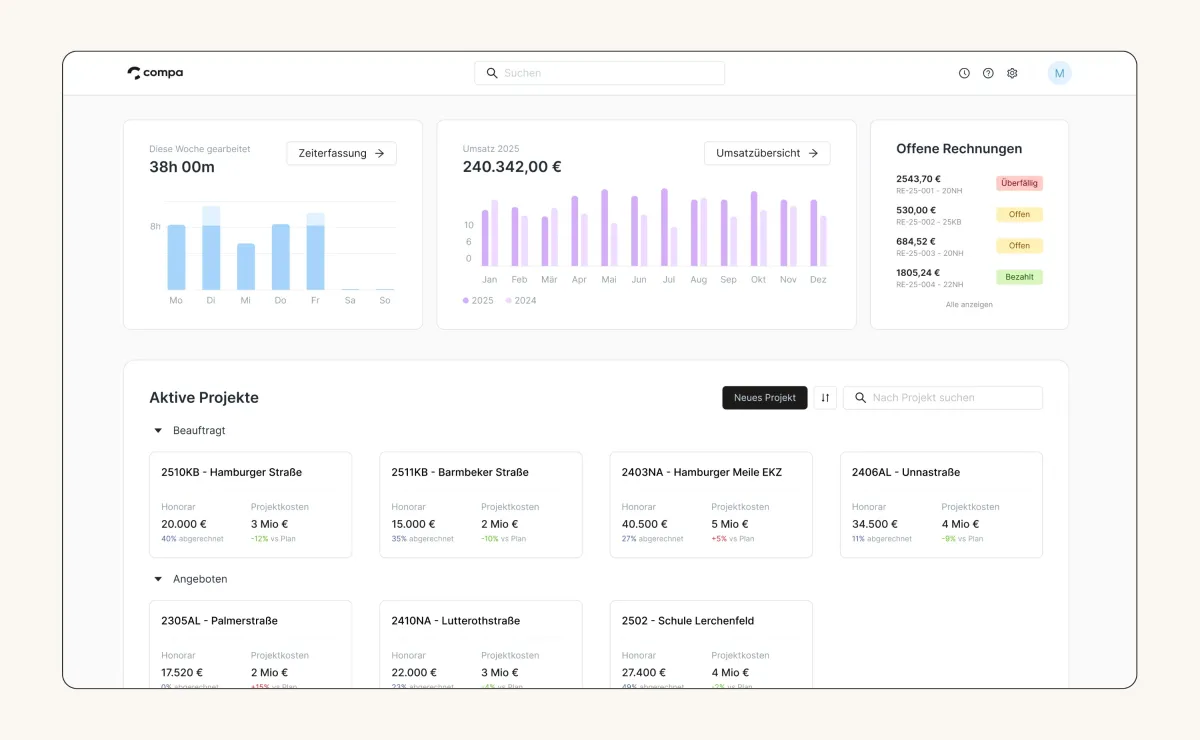
Task: Open Zeiterfassung via its arrow button
Action: (341, 153)
